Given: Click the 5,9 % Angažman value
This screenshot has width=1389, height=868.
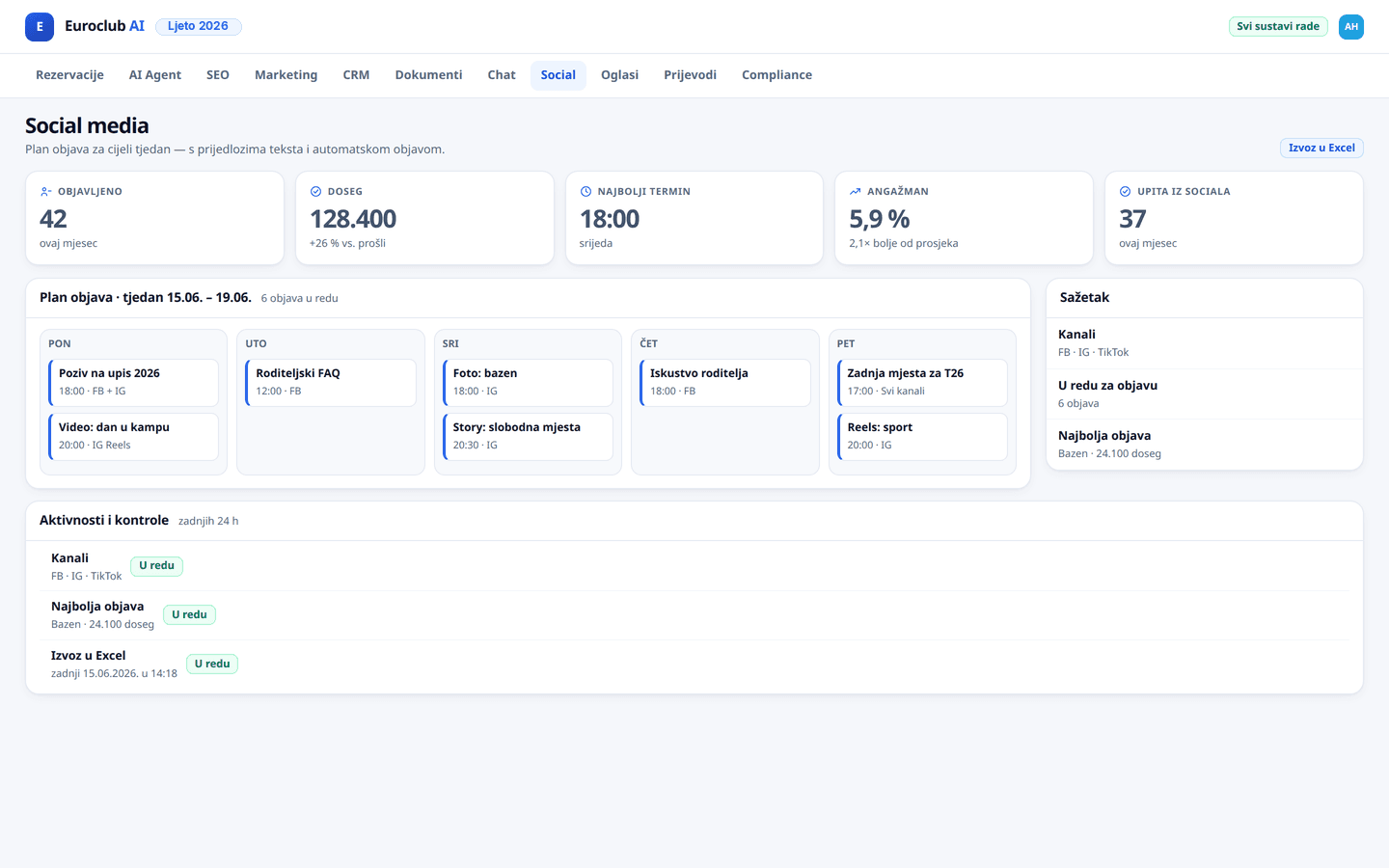Looking at the screenshot, I should point(880,219).
